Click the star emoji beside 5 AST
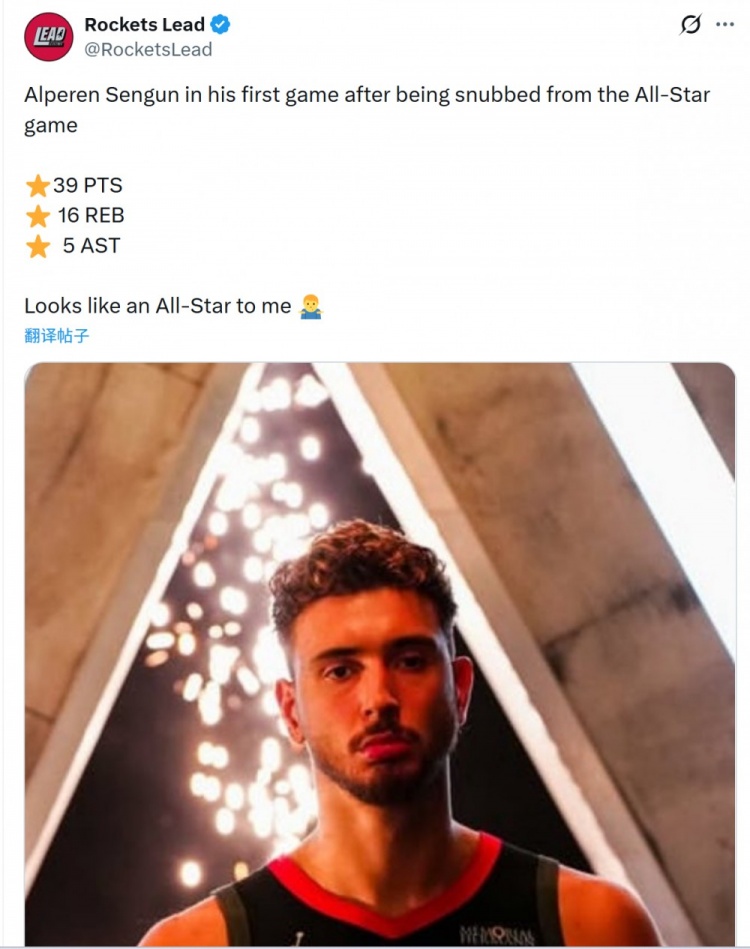The image size is (750, 949). pos(38,246)
